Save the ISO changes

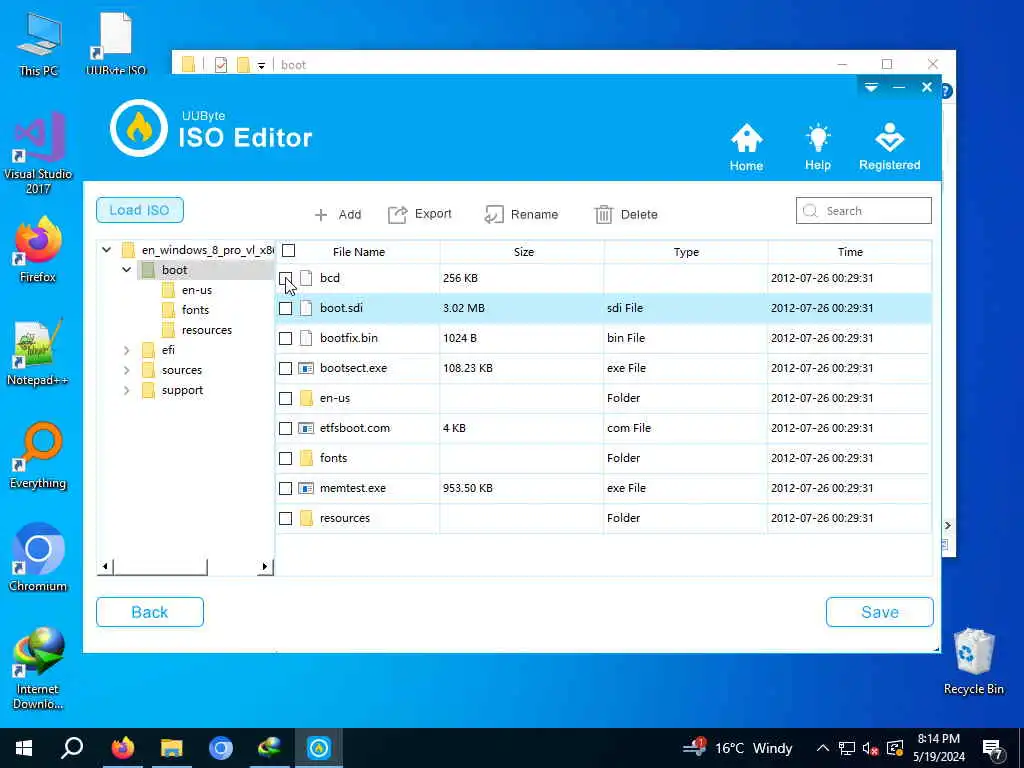pyautogui.click(x=880, y=612)
